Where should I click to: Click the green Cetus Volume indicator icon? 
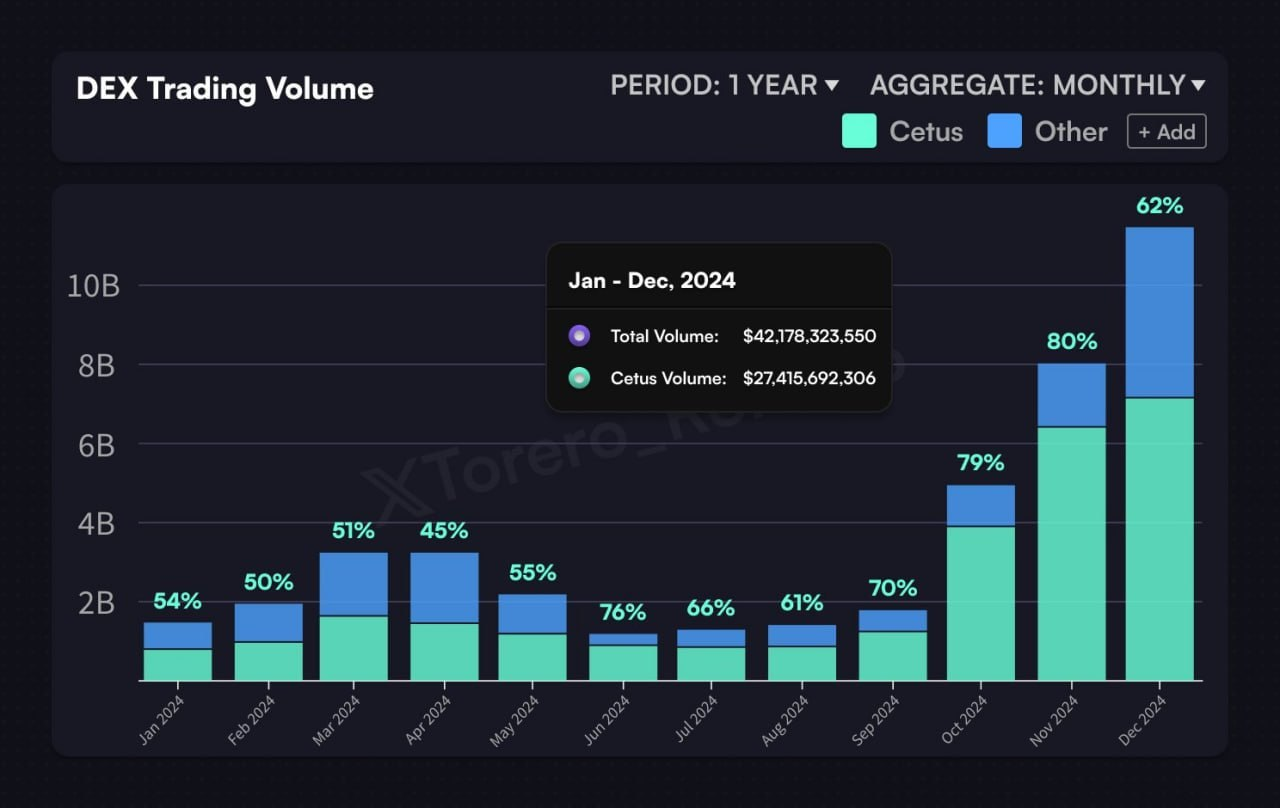579,378
